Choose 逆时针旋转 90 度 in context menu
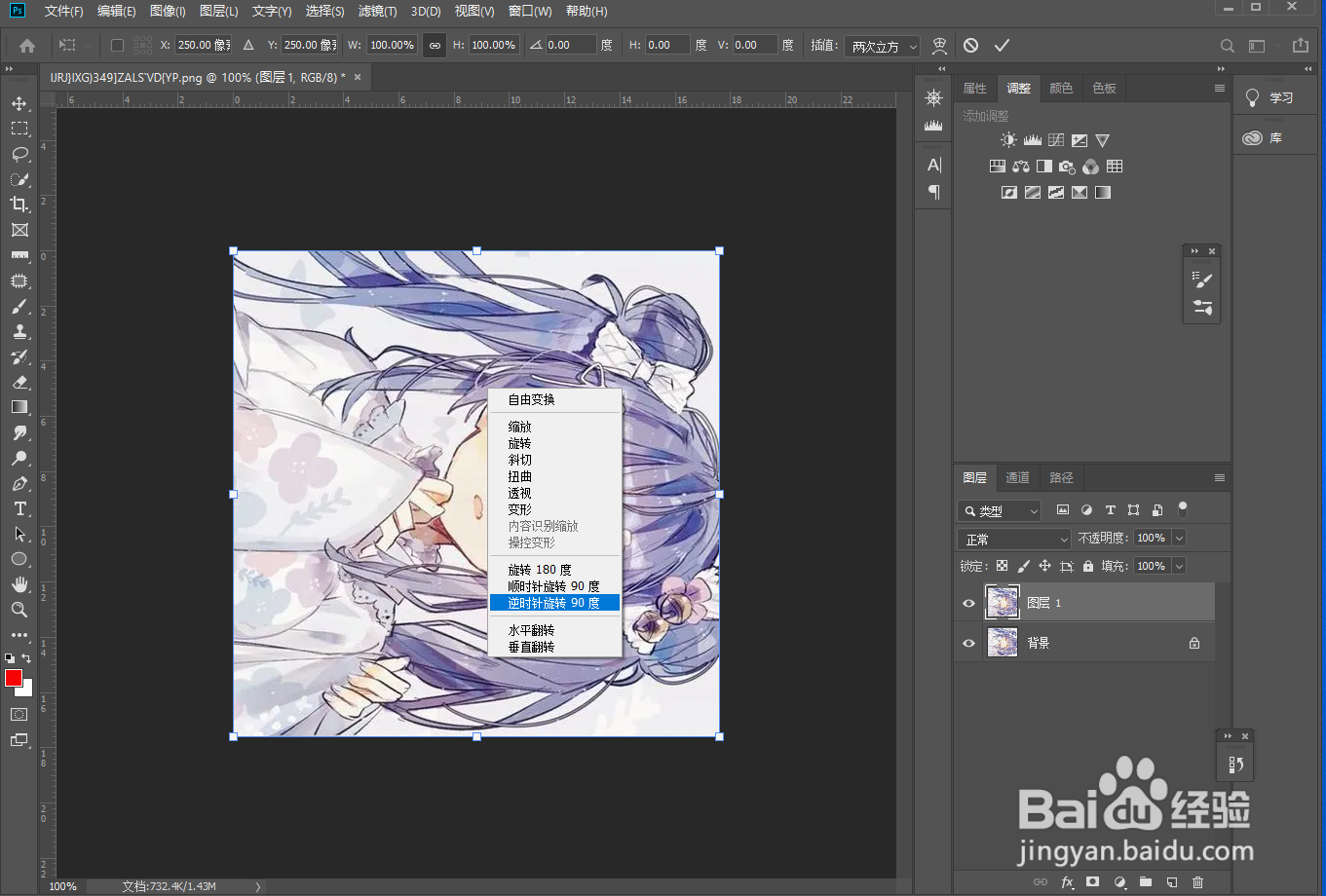Viewport: 1326px width, 896px height. pos(554,603)
